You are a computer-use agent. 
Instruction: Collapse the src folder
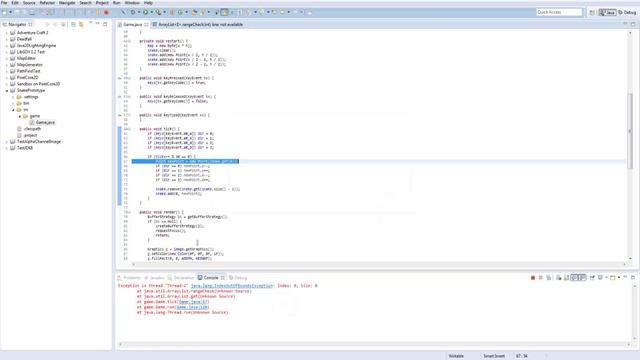coord(13,109)
